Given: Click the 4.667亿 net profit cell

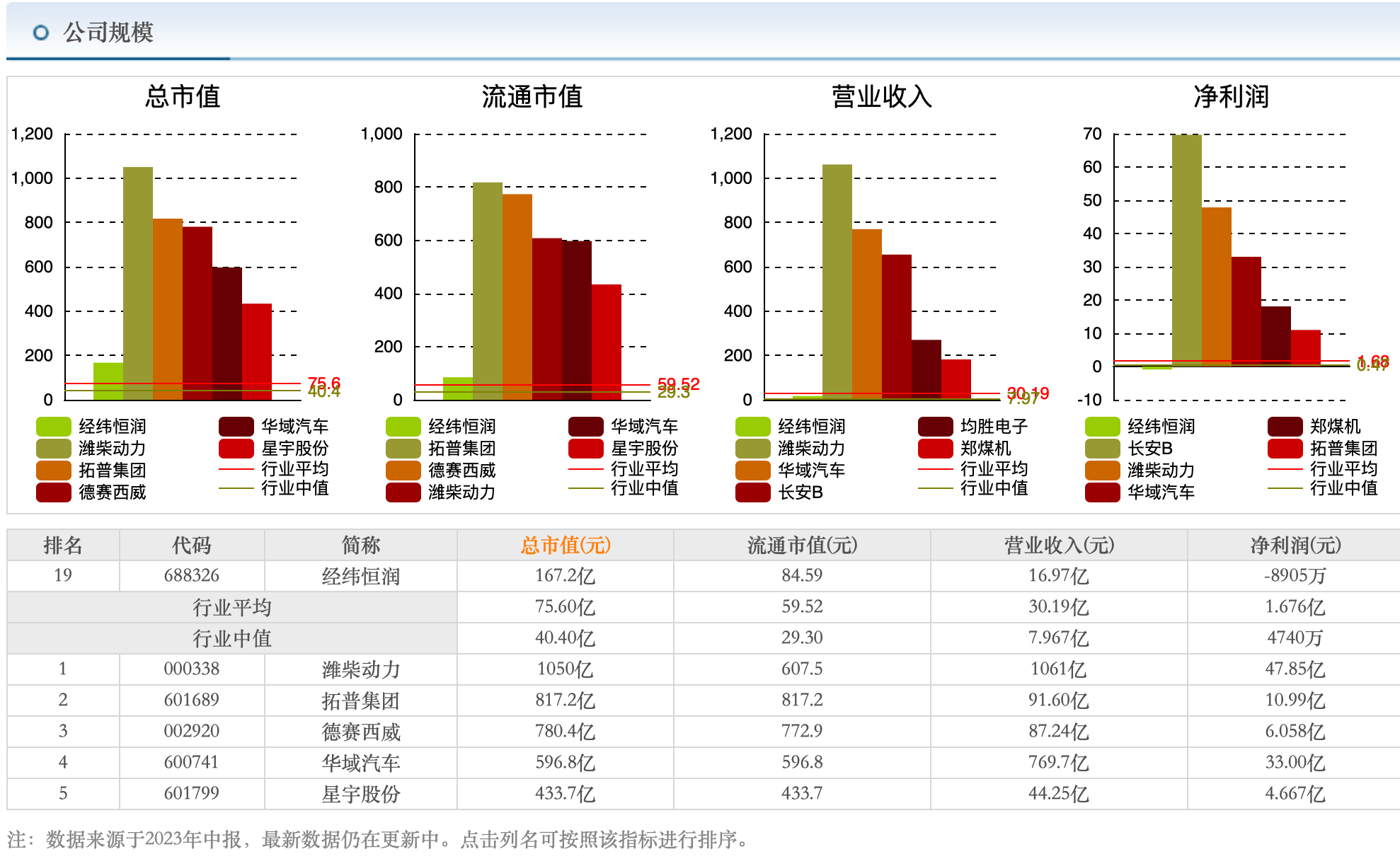Looking at the screenshot, I should click(x=1295, y=794).
